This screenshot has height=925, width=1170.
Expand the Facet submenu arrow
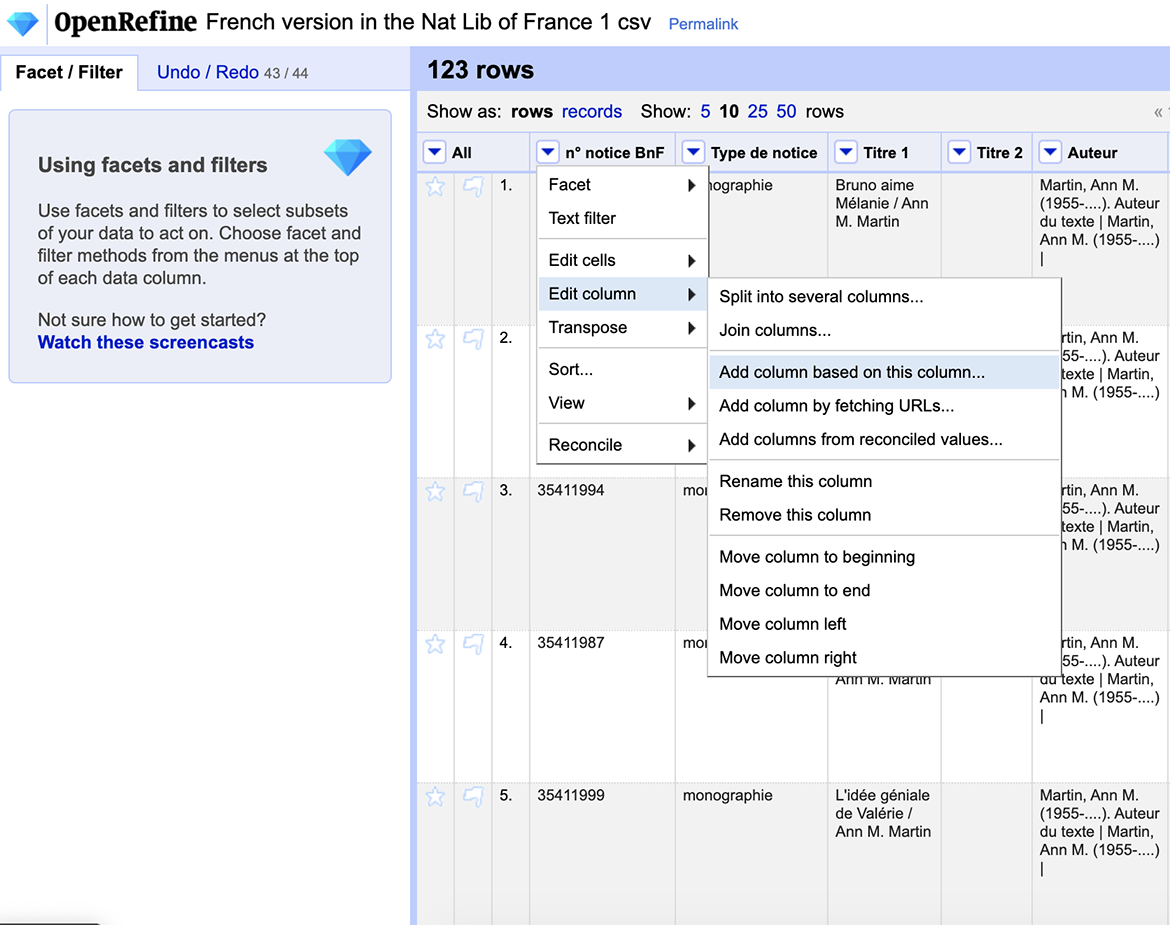tap(691, 185)
